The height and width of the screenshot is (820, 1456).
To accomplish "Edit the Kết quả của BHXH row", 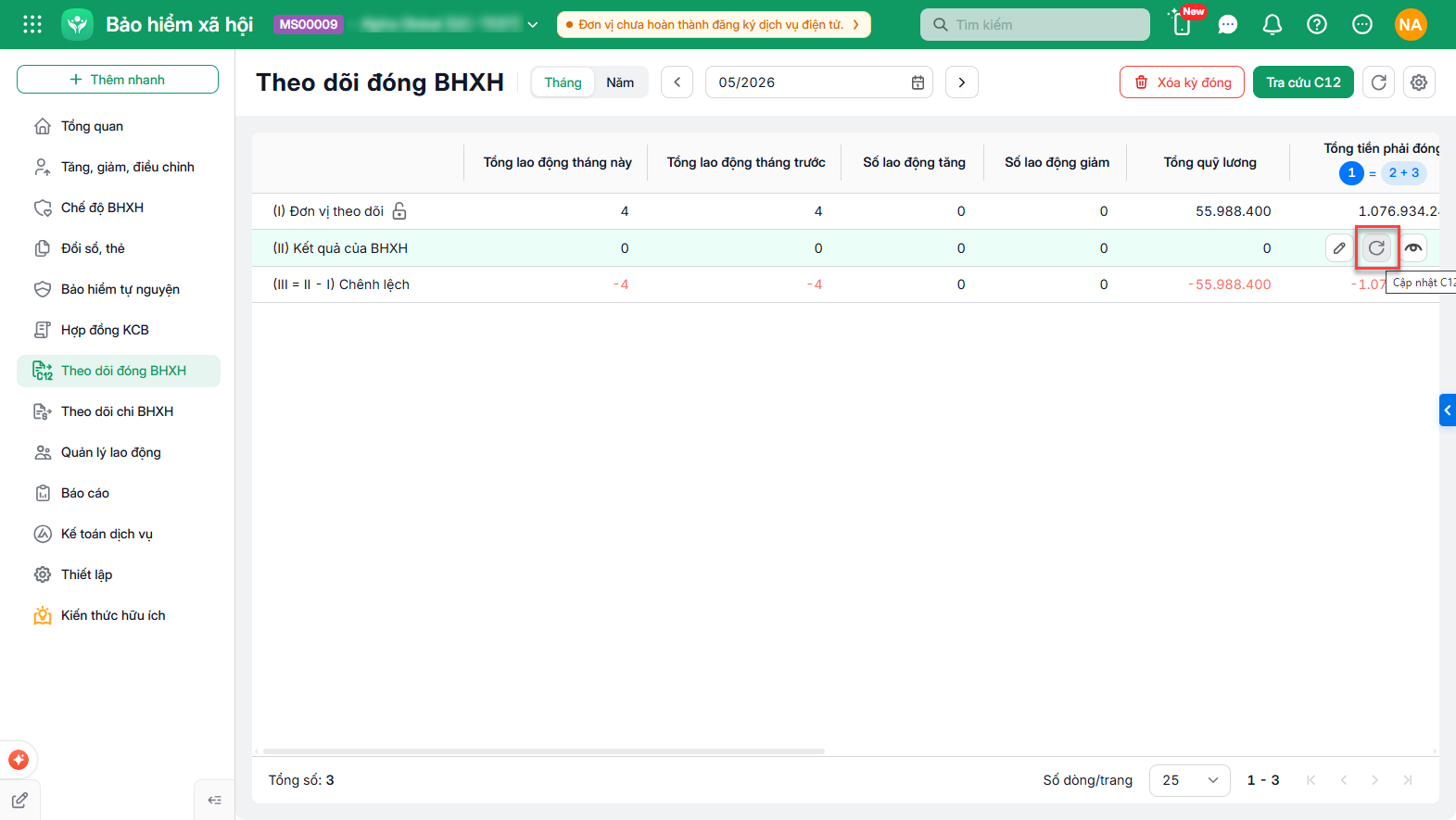I will pos(1339,248).
